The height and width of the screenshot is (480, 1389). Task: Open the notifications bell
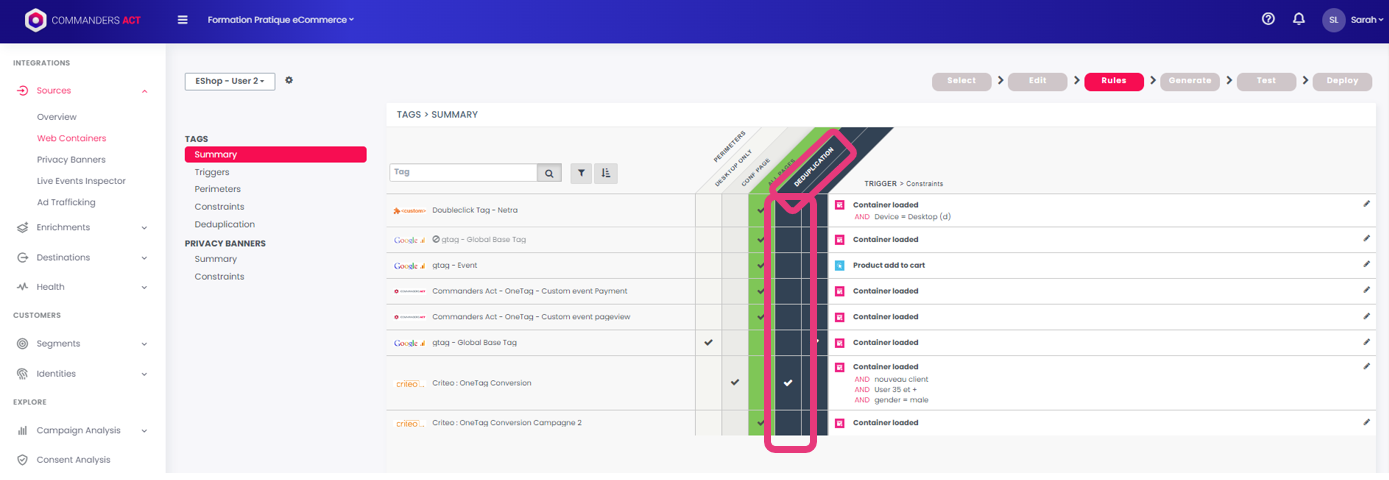[1298, 19]
